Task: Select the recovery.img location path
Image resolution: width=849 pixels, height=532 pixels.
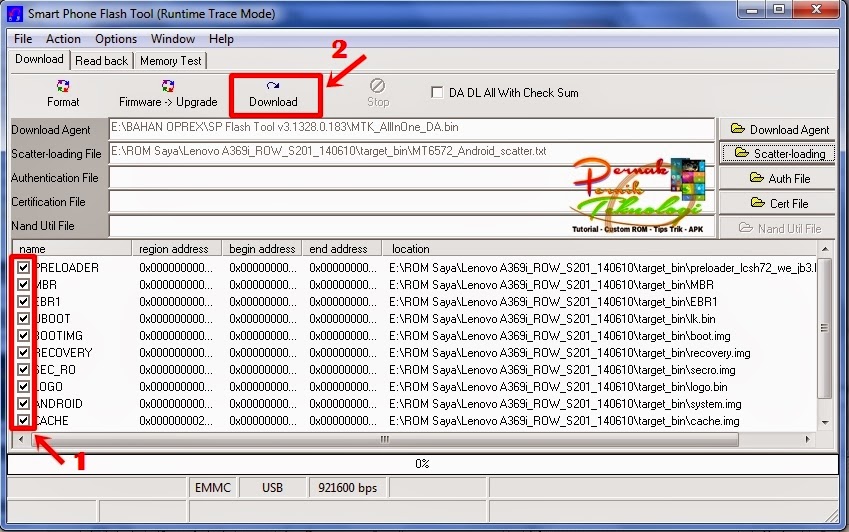Action: (570, 353)
